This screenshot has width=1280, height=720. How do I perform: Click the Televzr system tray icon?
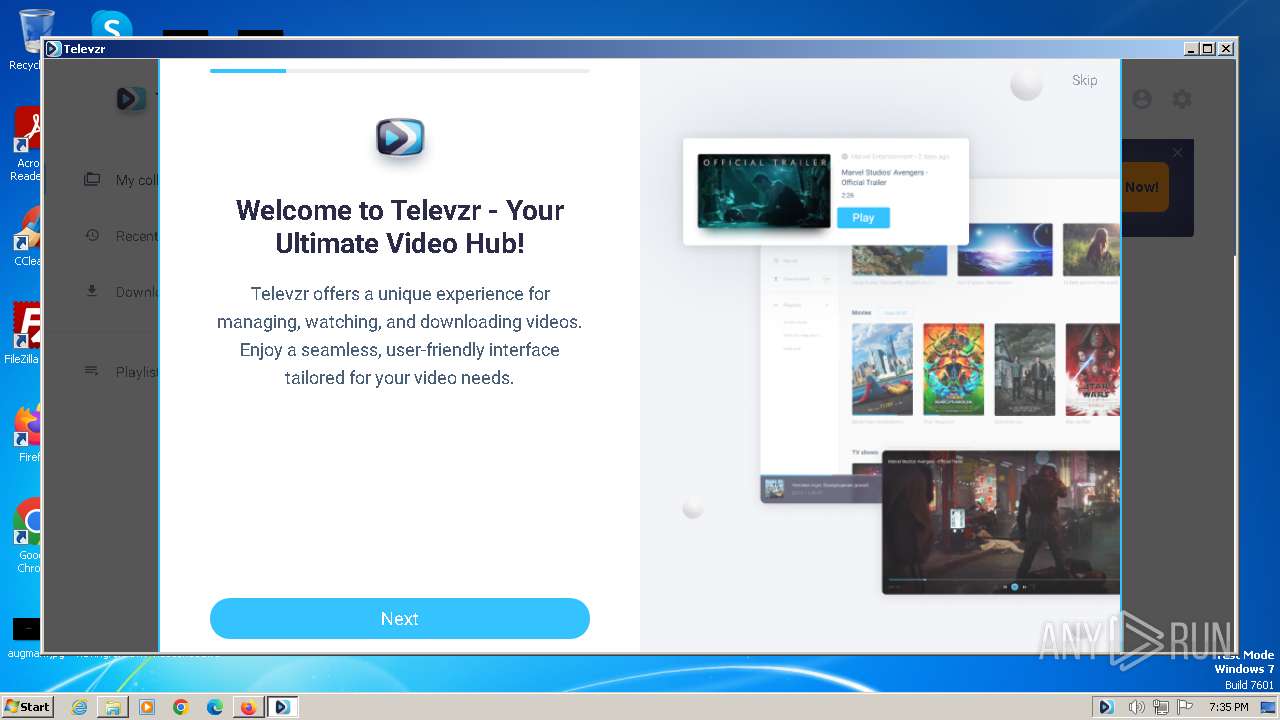tap(1106, 707)
